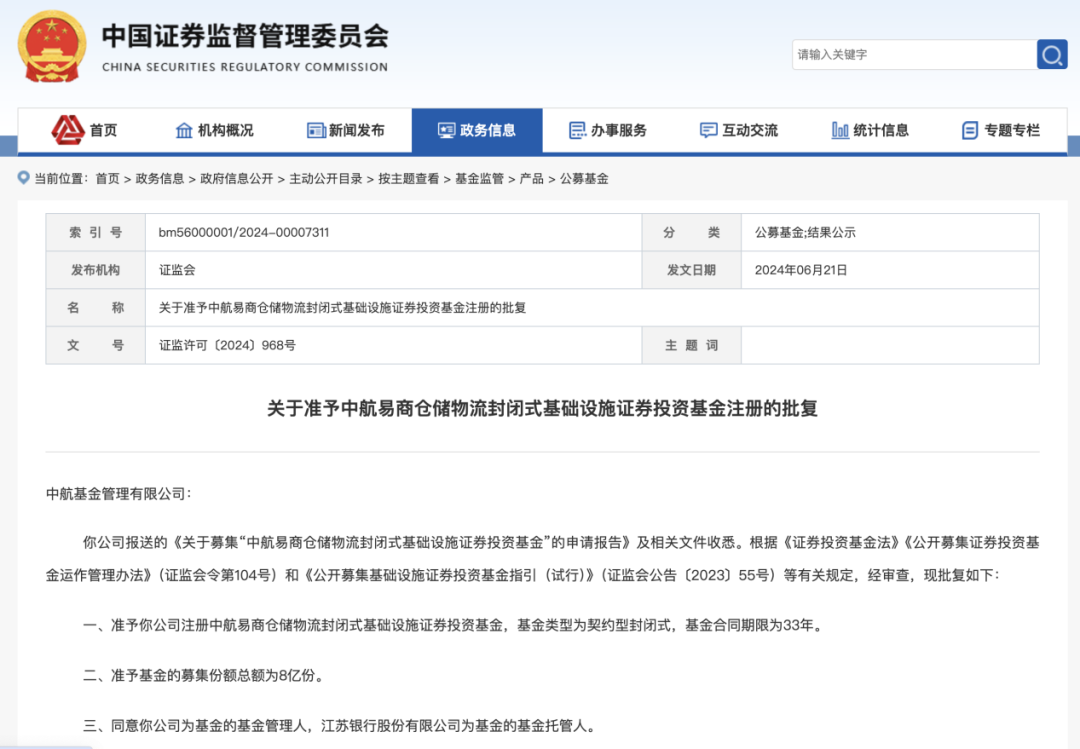Click the 中国证券监督管理委员会 site title

tap(245, 38)
